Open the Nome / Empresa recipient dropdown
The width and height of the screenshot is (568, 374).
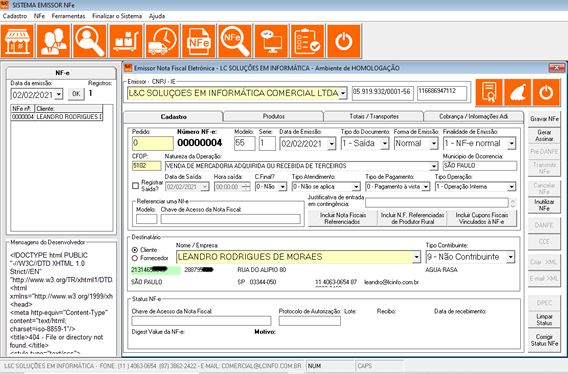(x=416, y=257)
